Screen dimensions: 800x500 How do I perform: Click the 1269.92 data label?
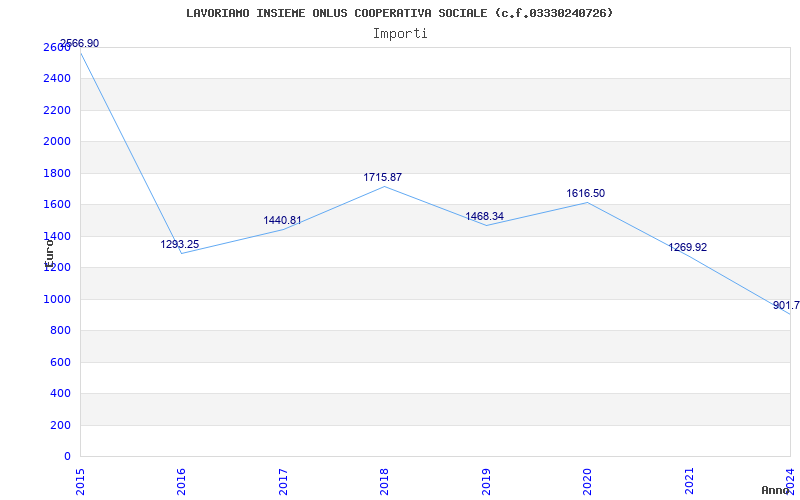pos(687,248)
